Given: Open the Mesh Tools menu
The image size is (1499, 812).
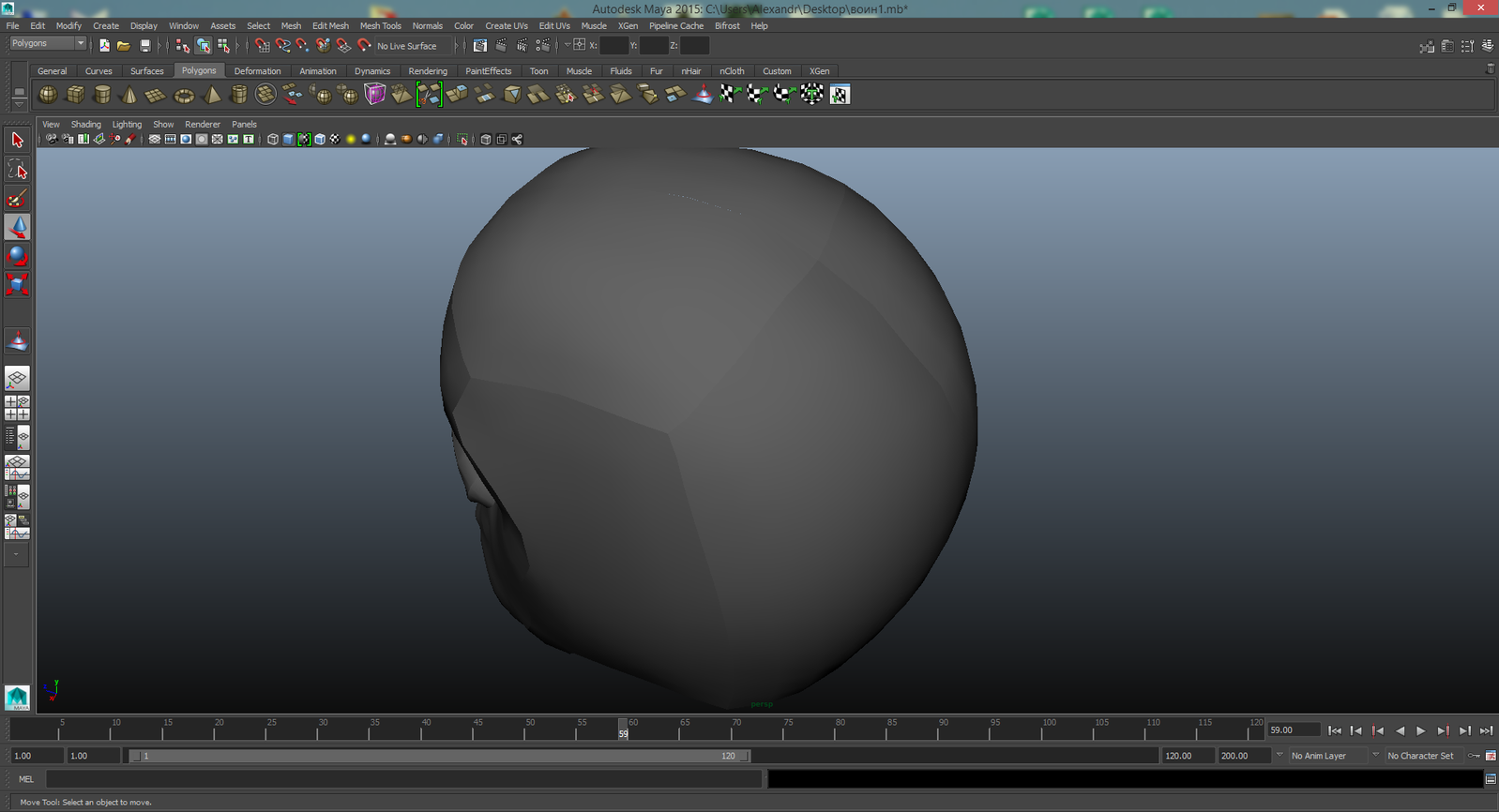Looking at the screenshot, I should (380, 26).
